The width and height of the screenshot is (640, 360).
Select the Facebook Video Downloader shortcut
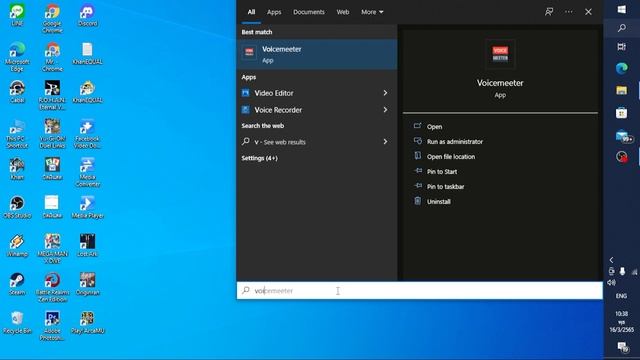pos(87,133)
